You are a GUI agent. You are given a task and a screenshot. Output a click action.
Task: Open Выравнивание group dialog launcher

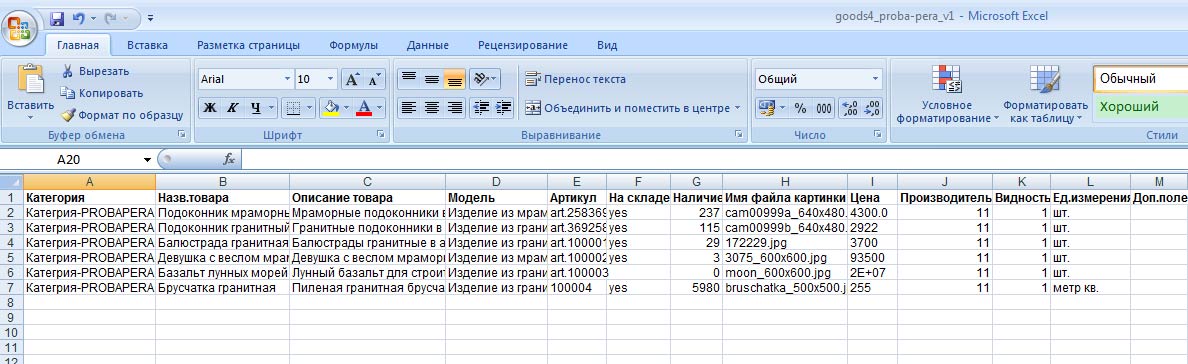click(x=738, y=134)
